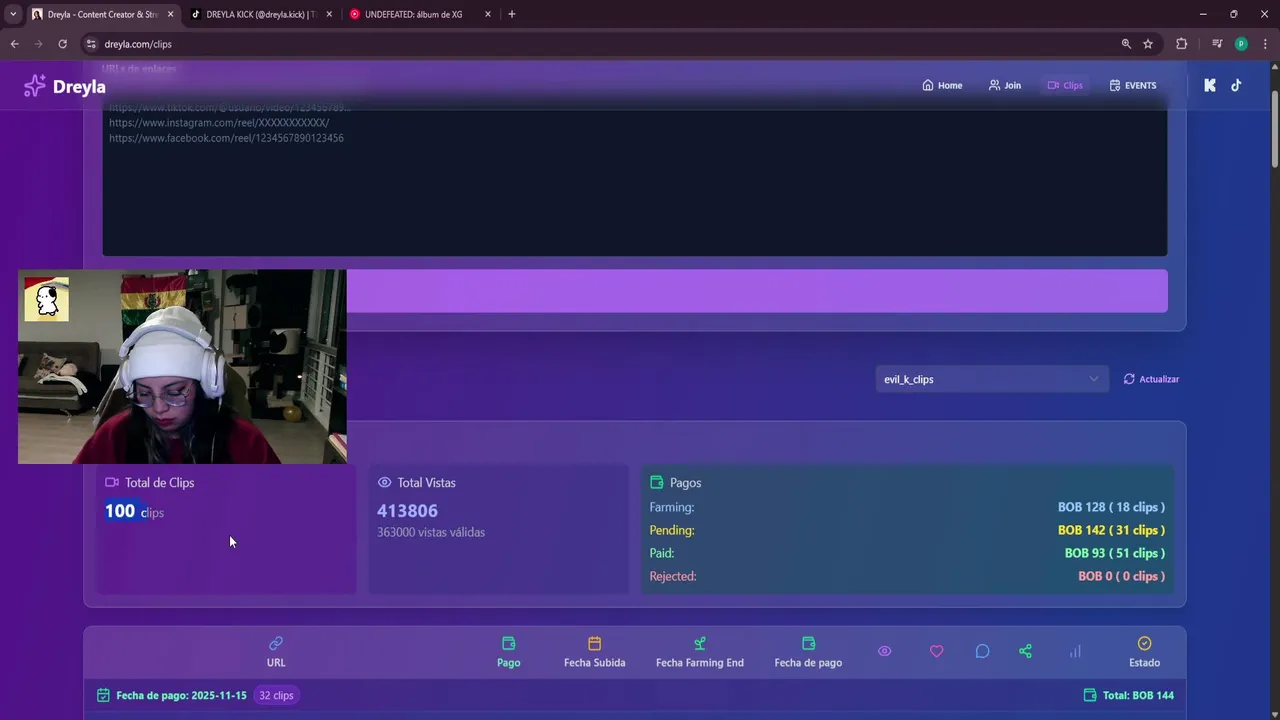This screenshot has width=1280, height=720.
Task: Expand the evil_k_clips account dropdown
Action: click(x=992, y=379)
